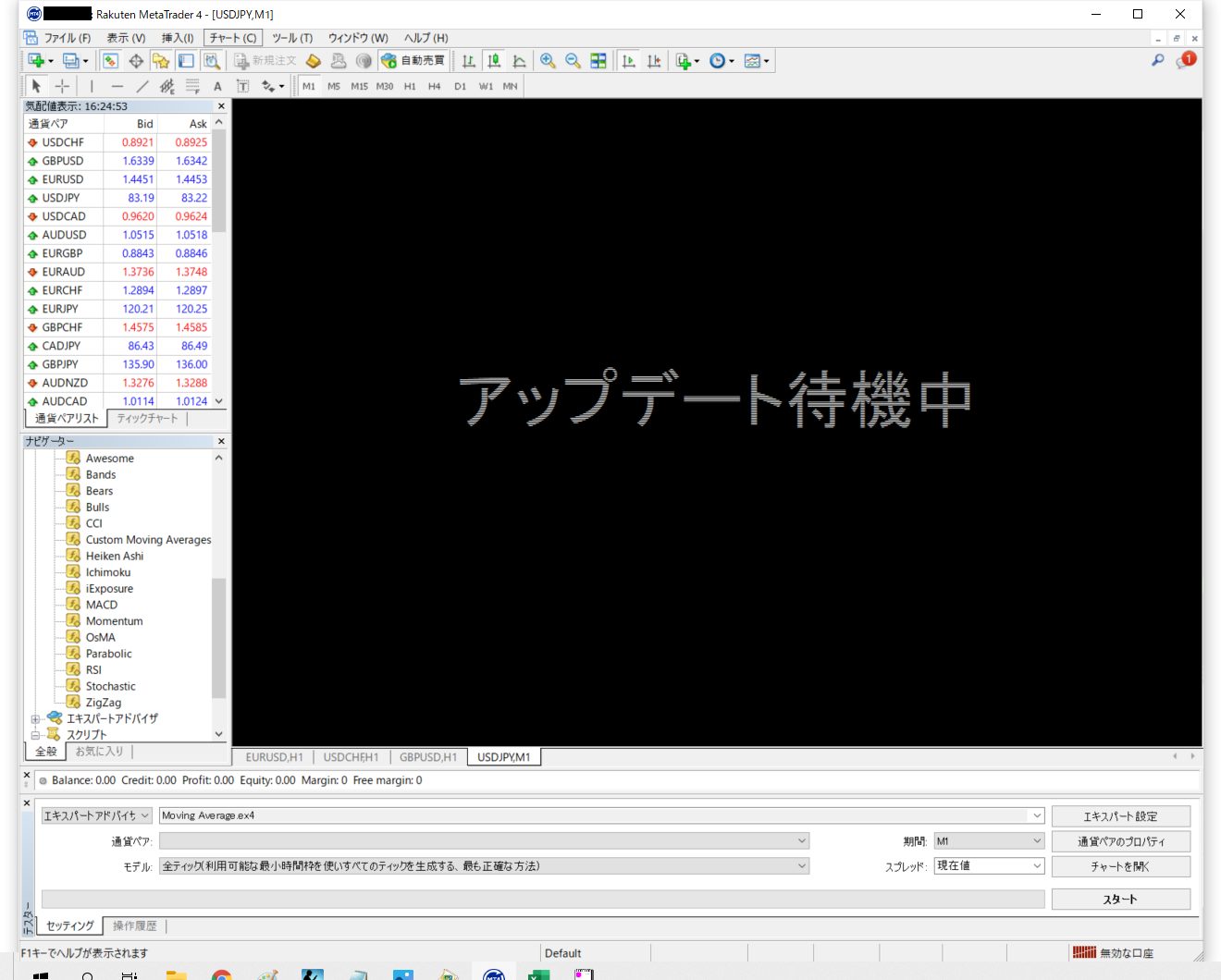The height and width of the screenshot is (980, 1221).
Task: Open the notification chat bubble icon
Action: pos(1185,60)
